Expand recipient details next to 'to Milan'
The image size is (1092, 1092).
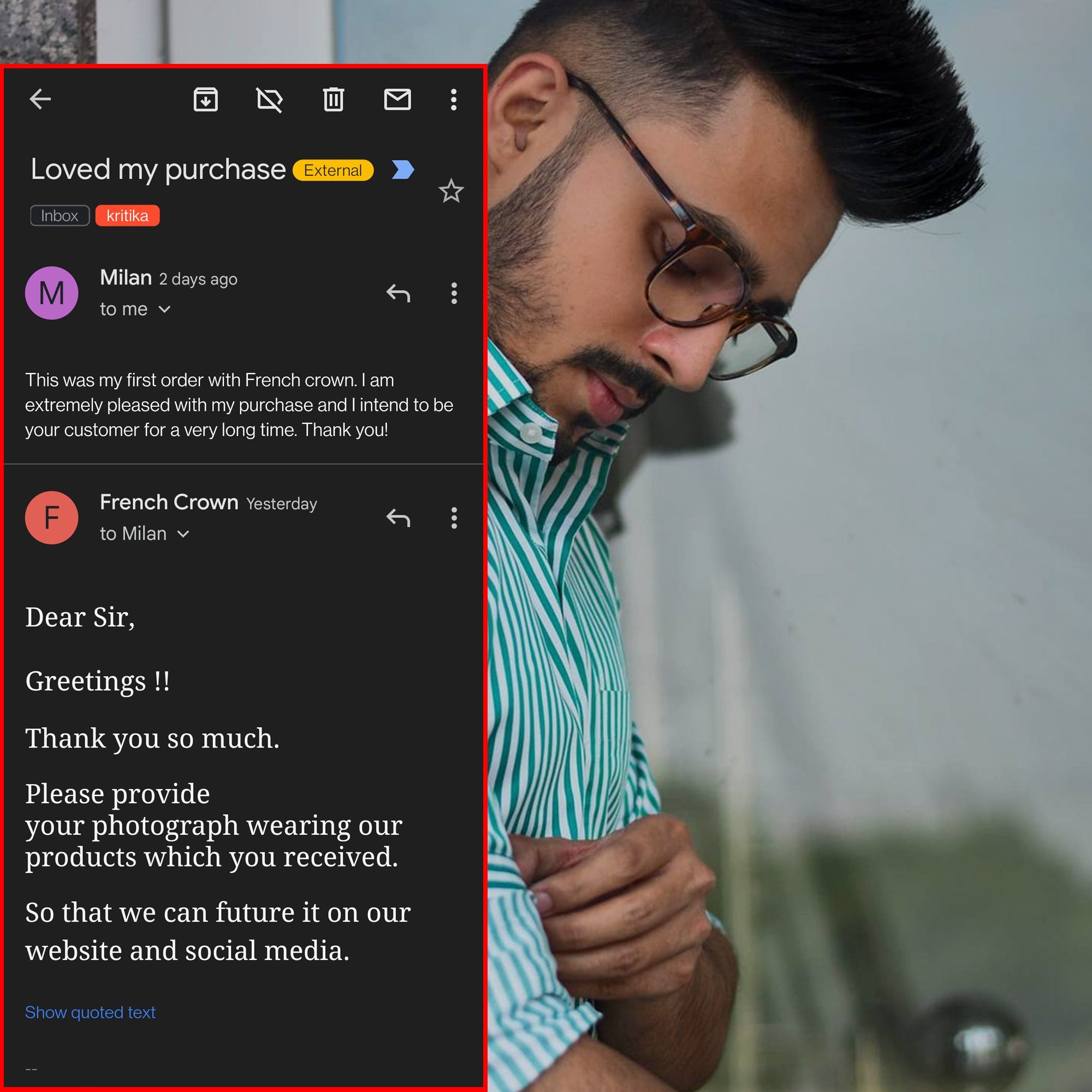(x=183, y=533)
